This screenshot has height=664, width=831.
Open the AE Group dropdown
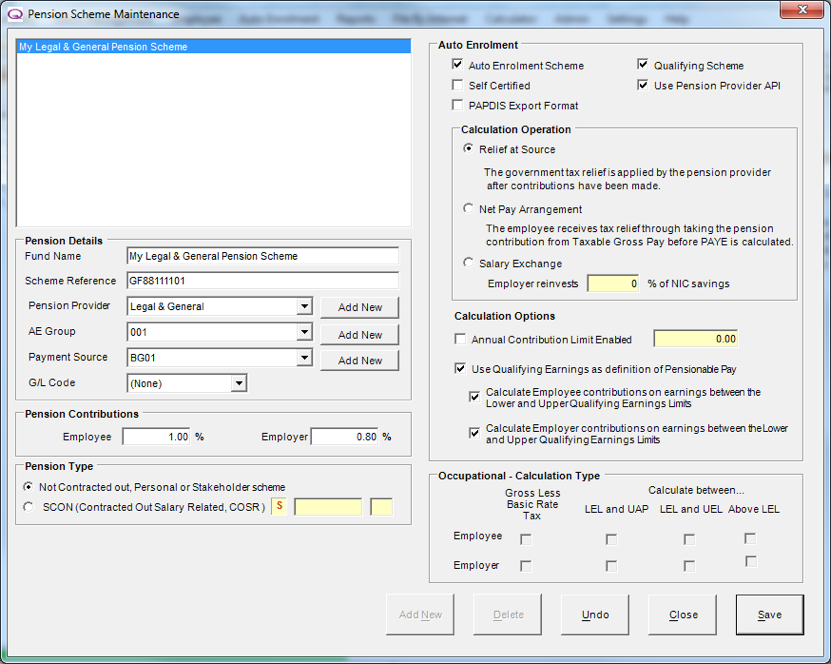[303, 332]
